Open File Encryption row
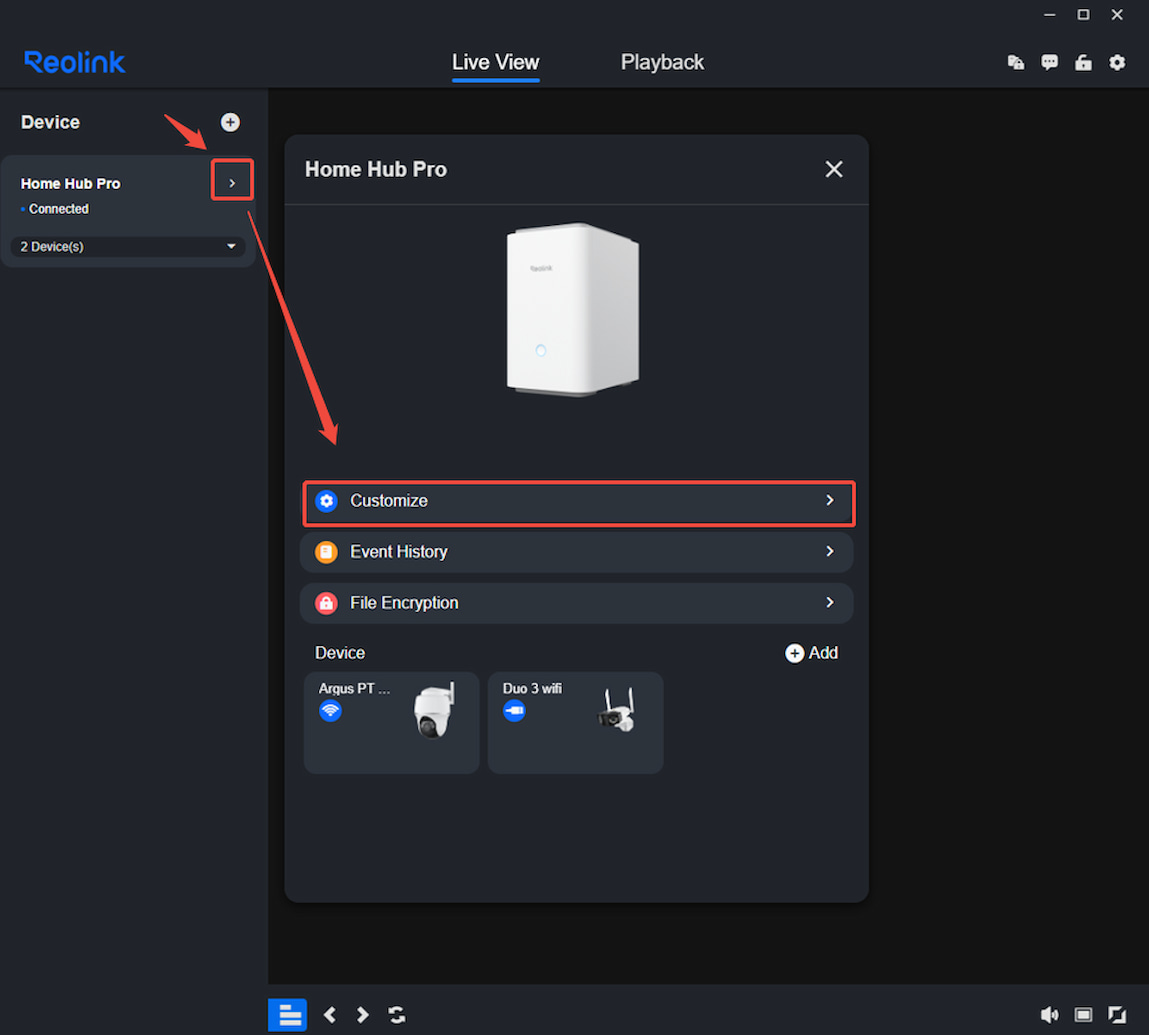Image resolution: width=1149 pixels, height=1035 pixels. 577,603
